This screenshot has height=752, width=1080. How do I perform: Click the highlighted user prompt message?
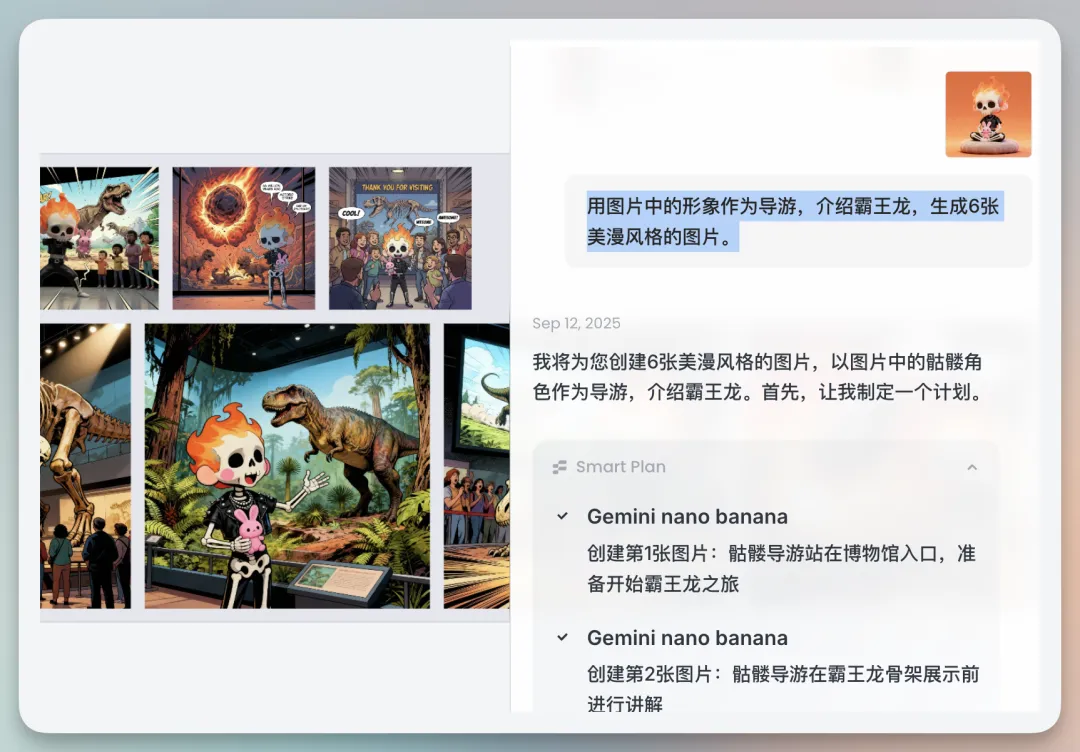[795, 222]
